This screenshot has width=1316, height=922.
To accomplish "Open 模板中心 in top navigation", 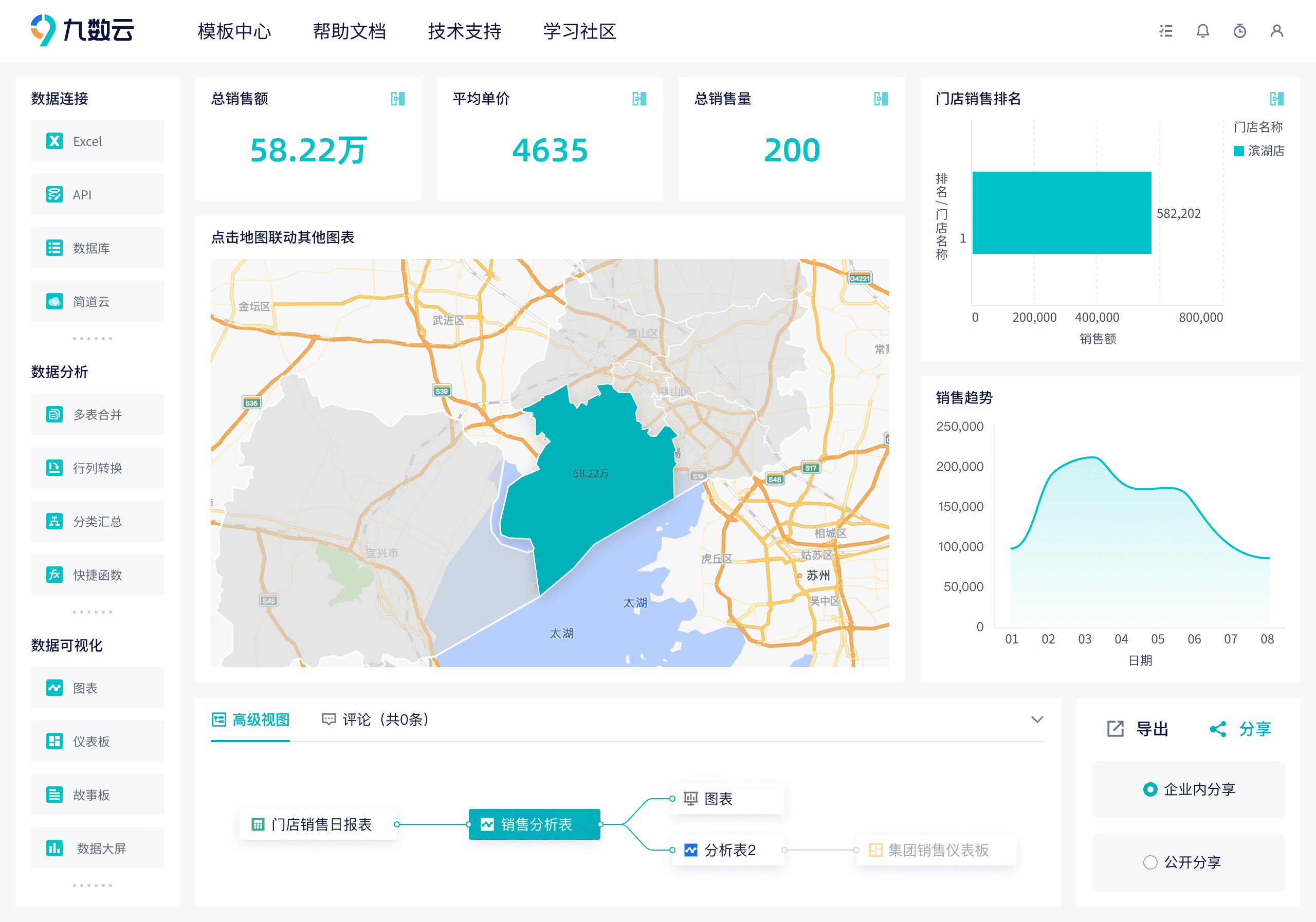I will [234, 31].
